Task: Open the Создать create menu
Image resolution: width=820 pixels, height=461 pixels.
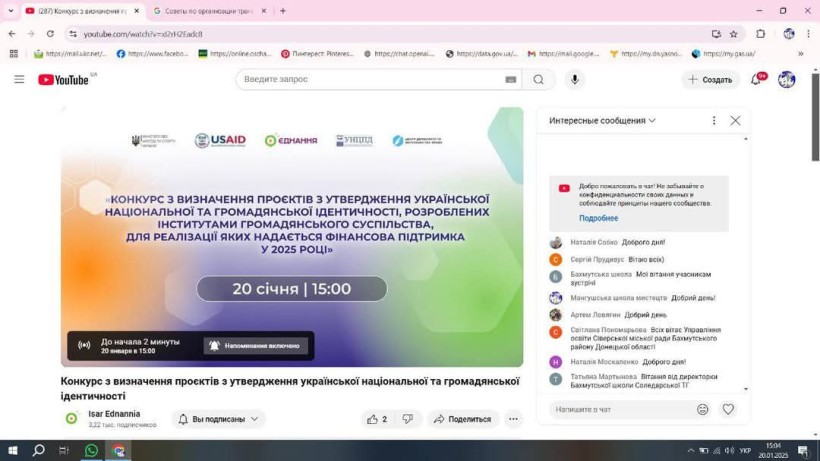Action: coord(710,79)
